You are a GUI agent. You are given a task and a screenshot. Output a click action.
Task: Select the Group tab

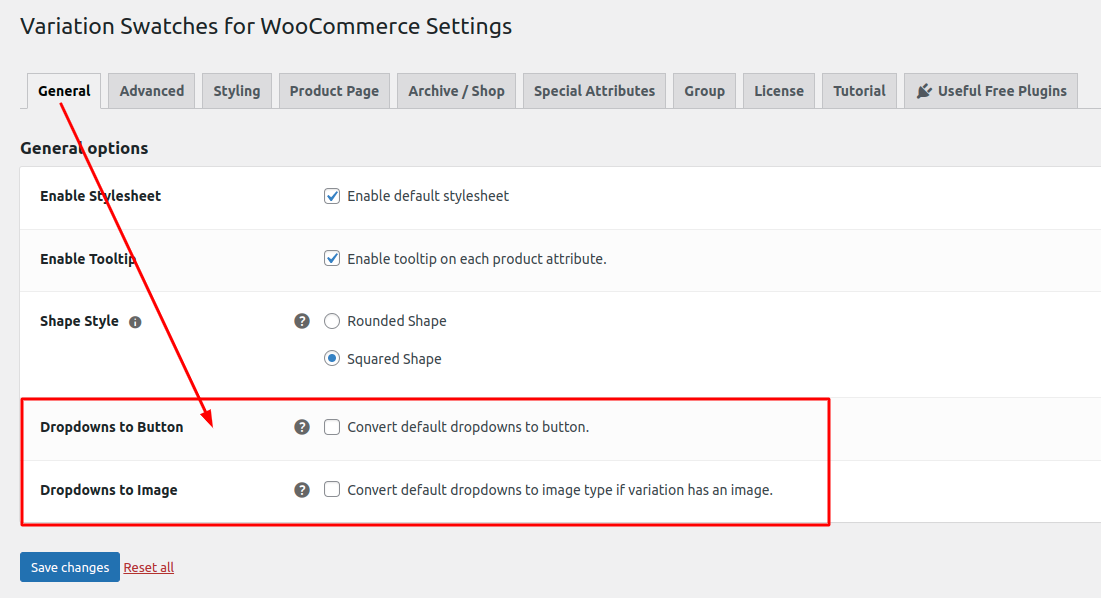coord(704,91)
